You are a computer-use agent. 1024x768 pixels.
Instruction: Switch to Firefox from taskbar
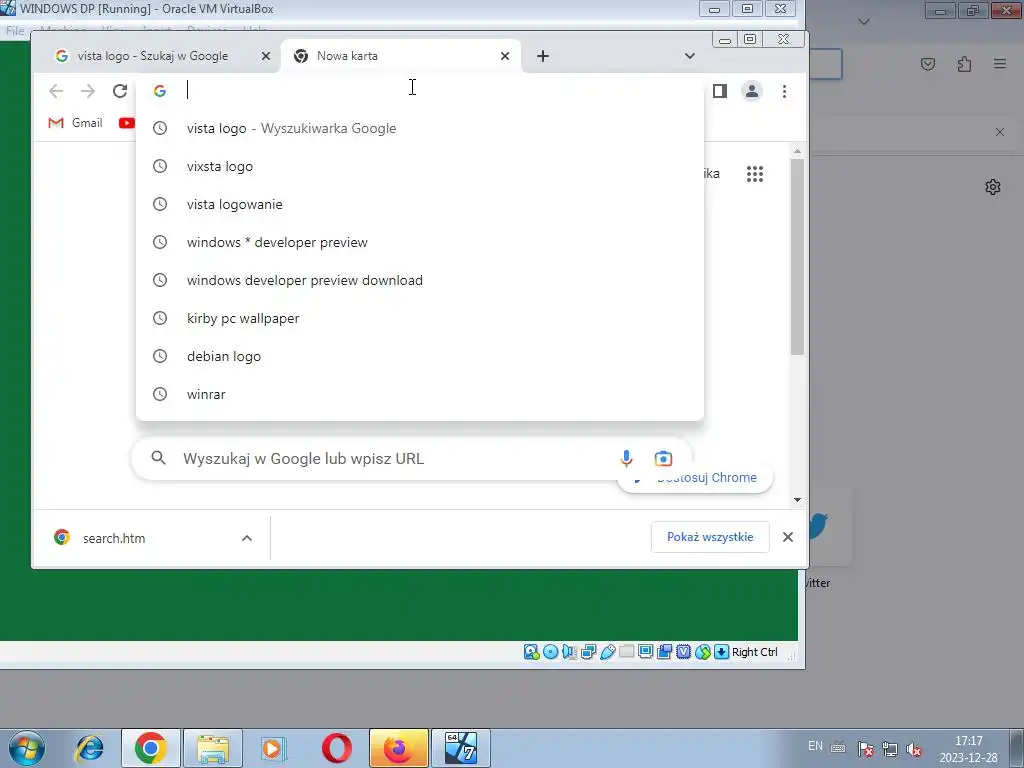pos(398,748)
